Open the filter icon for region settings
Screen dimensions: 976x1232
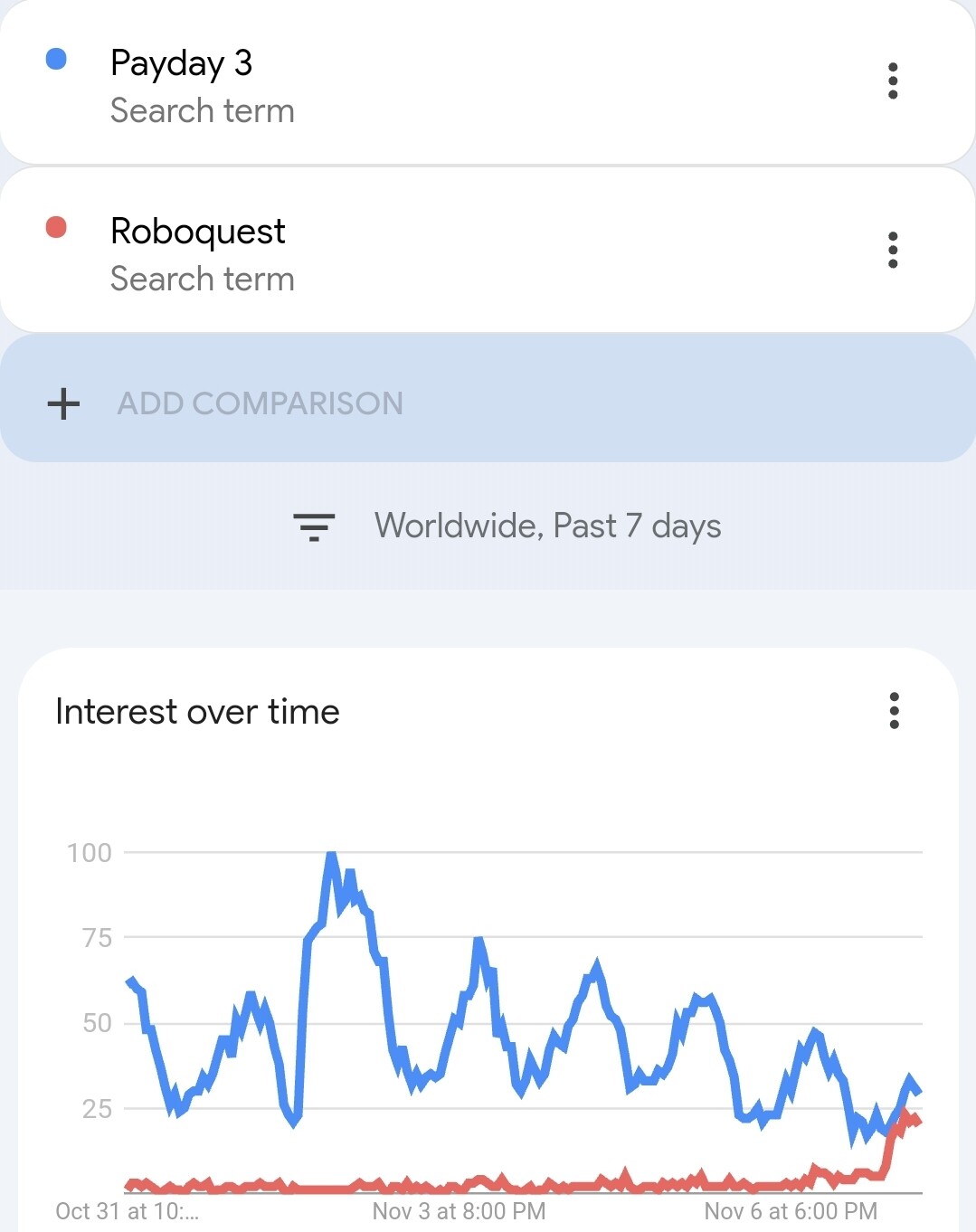314,526
